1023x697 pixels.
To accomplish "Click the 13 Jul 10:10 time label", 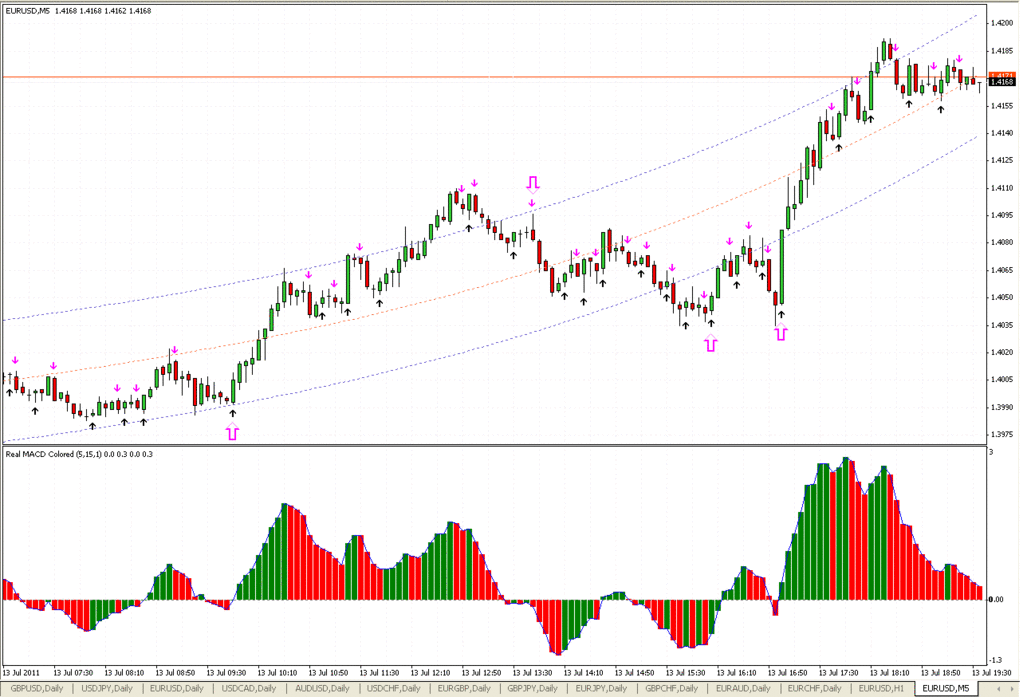I will (x=277, y=673).
